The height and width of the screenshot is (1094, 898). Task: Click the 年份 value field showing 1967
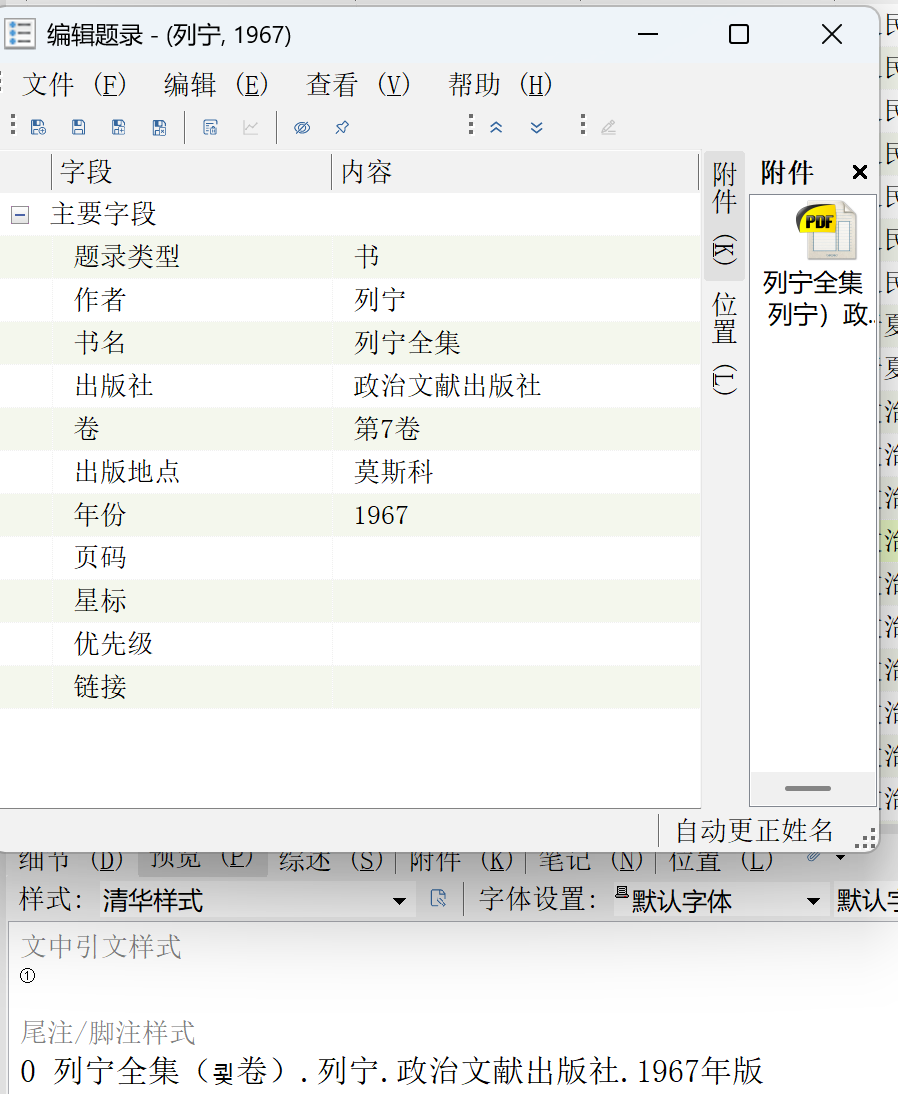pyautogui.click(x=450, y=515)
